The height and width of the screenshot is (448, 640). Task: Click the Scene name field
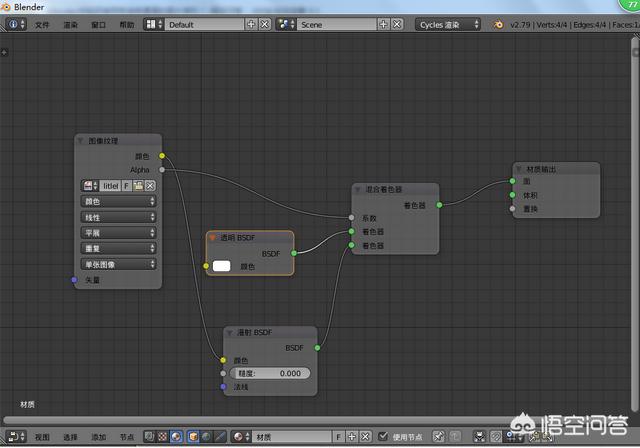coord(336,24)
